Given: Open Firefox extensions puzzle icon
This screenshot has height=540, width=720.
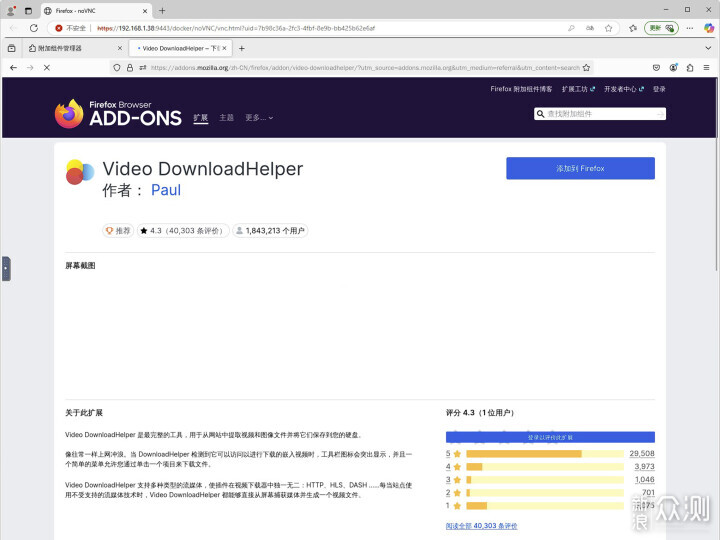Looking at the screenshot, I should tap(690, 68).
